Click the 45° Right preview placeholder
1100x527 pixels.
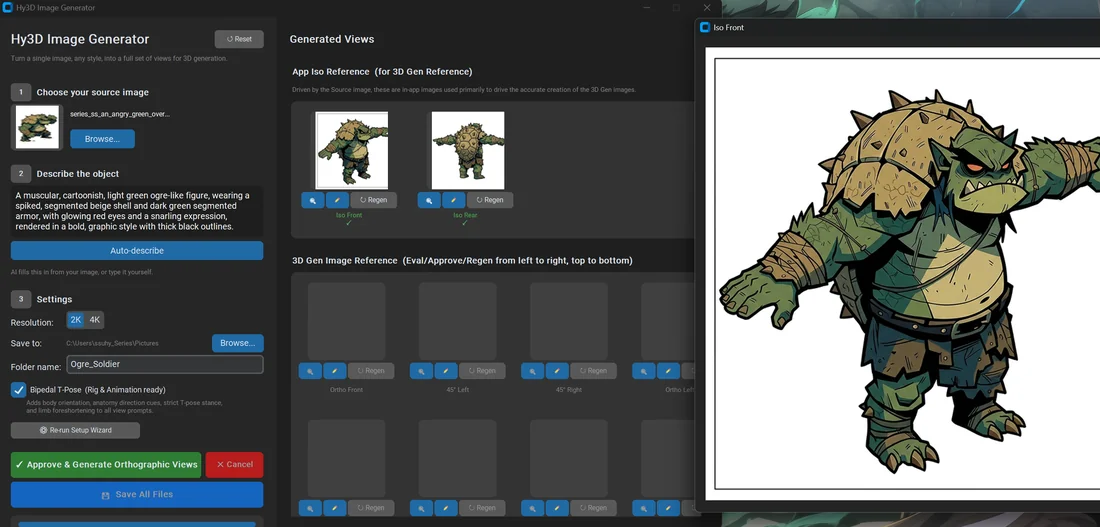pyautogui.click(x=569, y=321)
